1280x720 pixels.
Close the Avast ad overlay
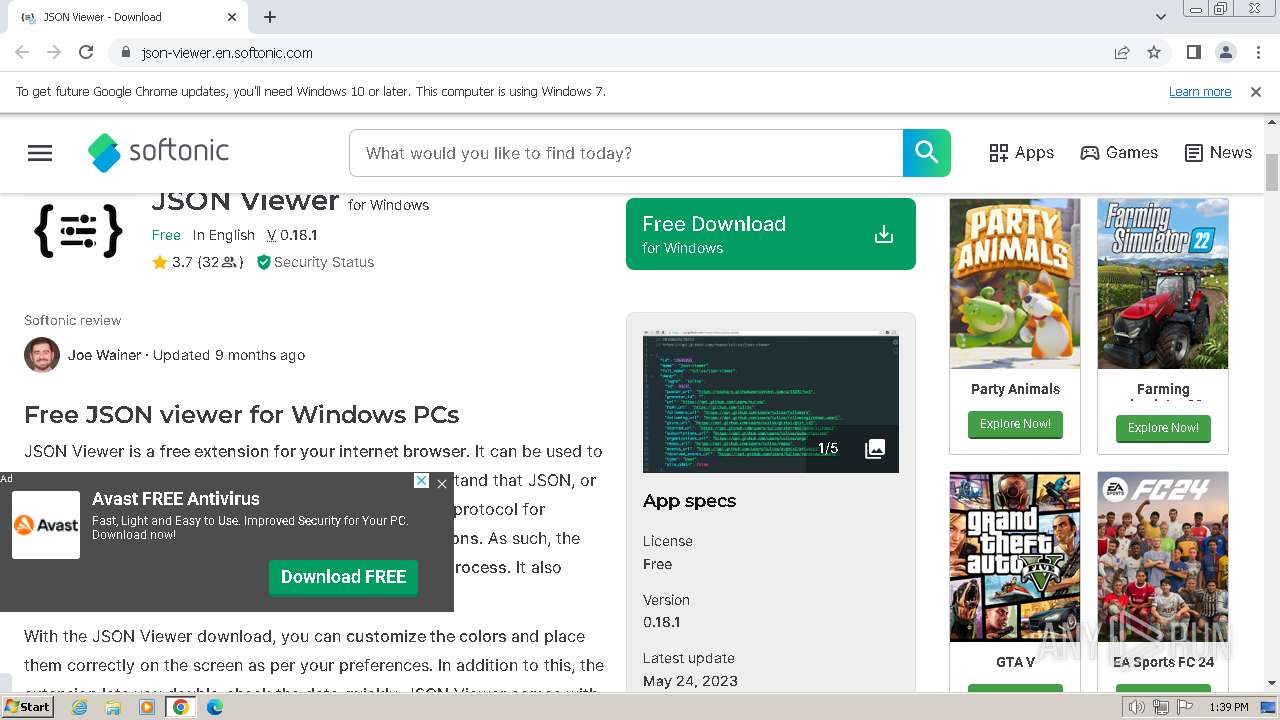point(442,484)
